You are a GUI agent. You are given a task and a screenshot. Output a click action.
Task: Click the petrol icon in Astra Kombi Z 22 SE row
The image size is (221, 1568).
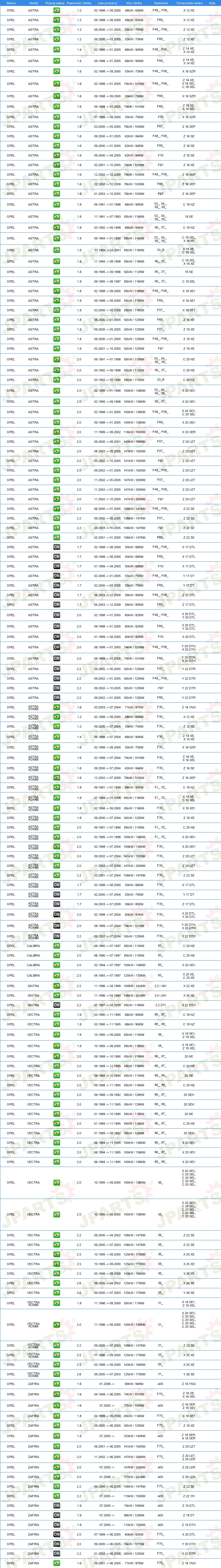tap(57, 875)
